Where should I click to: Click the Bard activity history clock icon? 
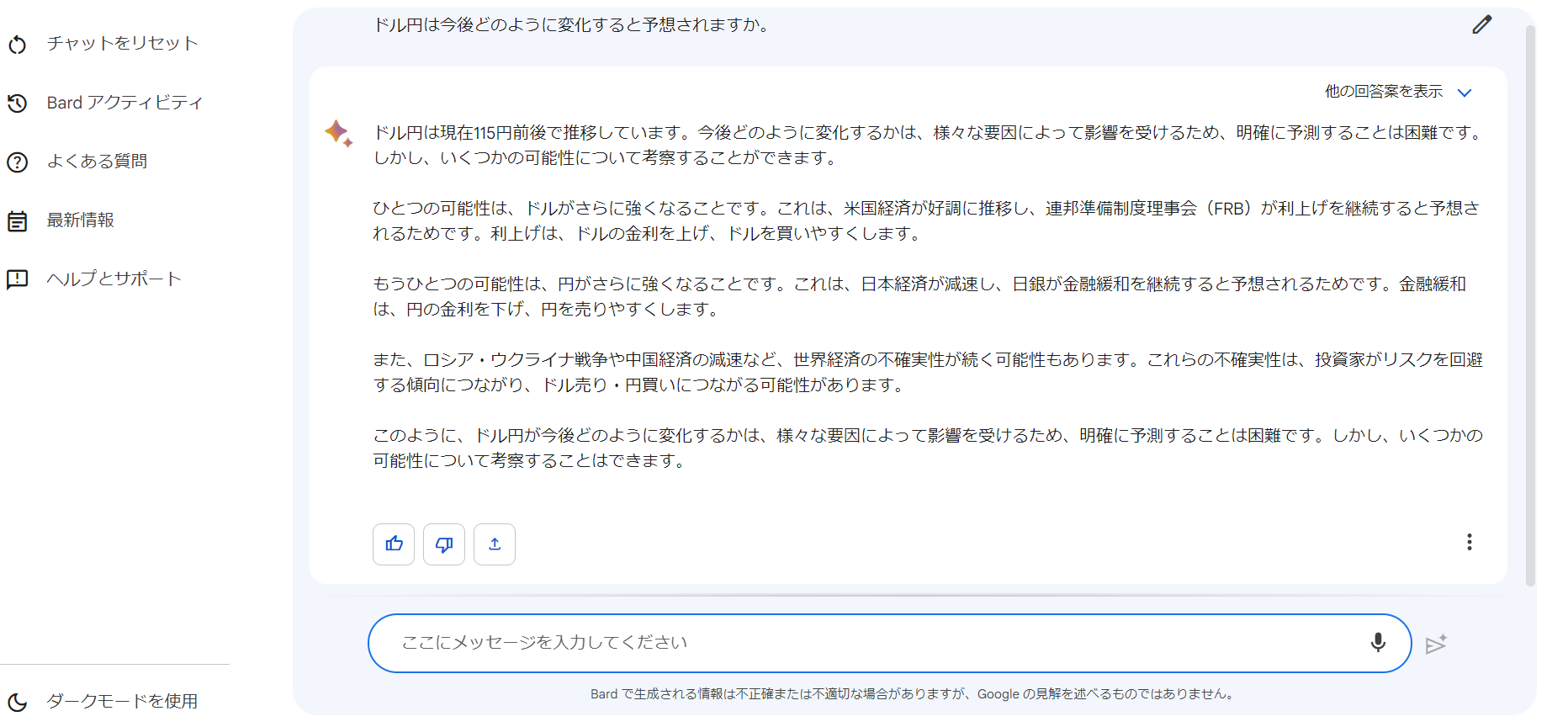(18, 103)
